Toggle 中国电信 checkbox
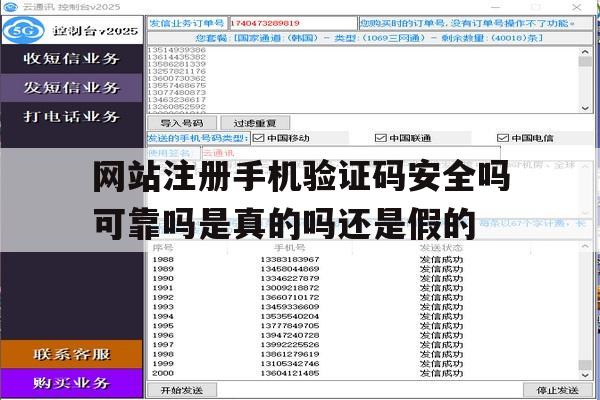 502,138
